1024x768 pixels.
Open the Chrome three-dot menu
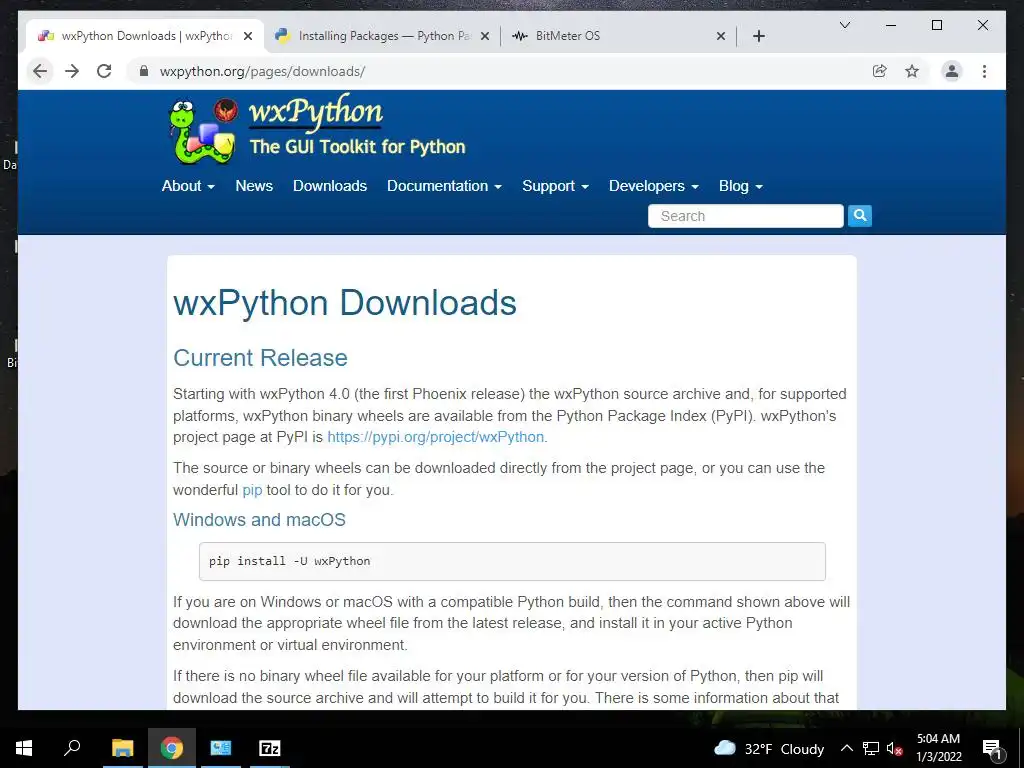[x=984, y=71]
